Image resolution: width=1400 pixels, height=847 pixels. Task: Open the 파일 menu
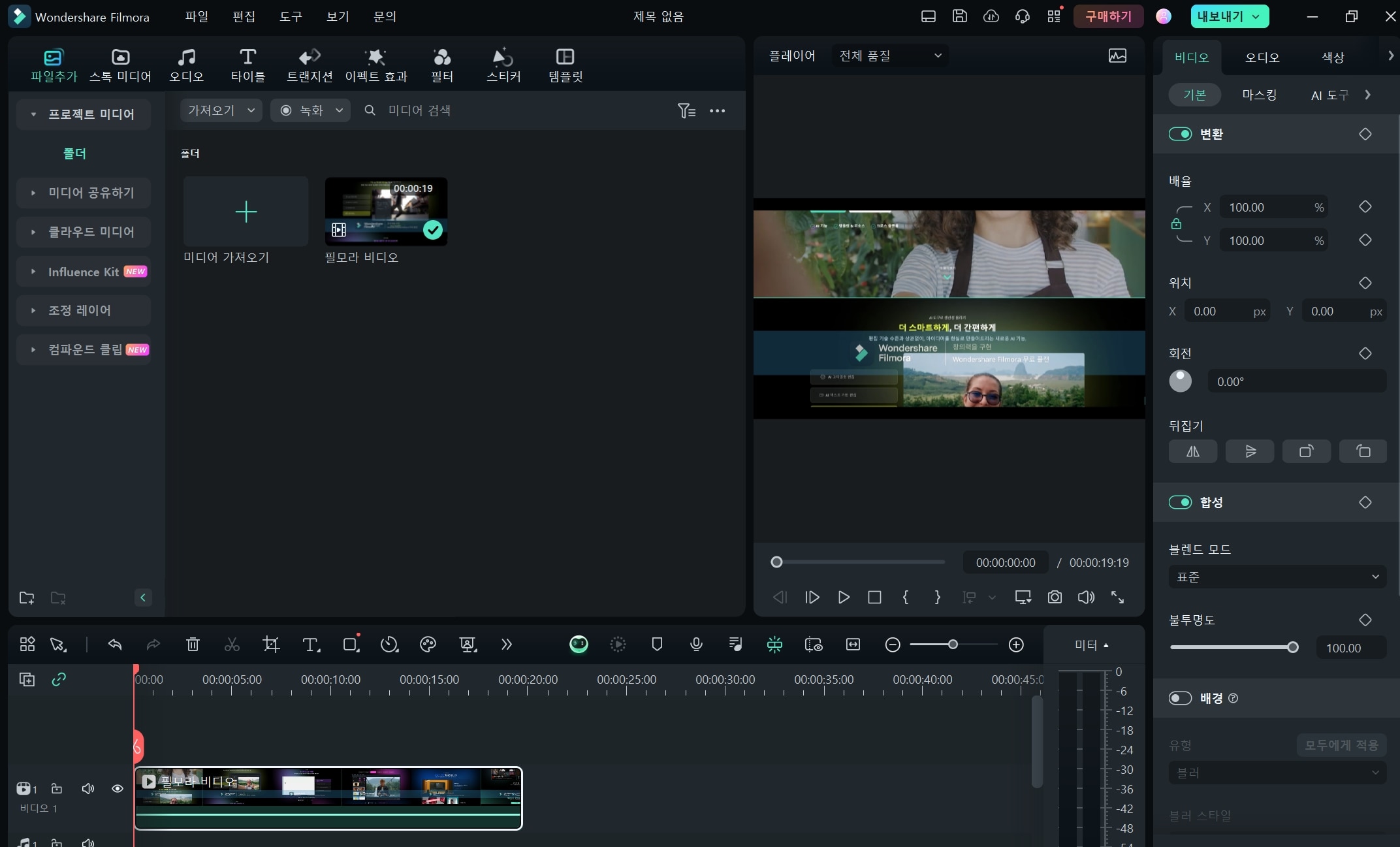(x=197, y=16)
